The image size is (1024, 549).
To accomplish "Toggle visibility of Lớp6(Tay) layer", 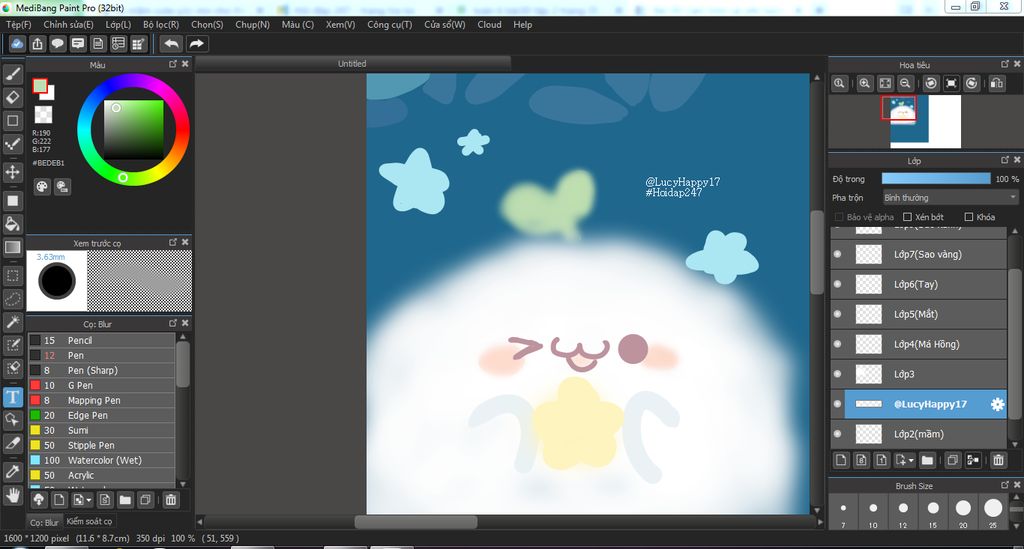I will point(838,285).
